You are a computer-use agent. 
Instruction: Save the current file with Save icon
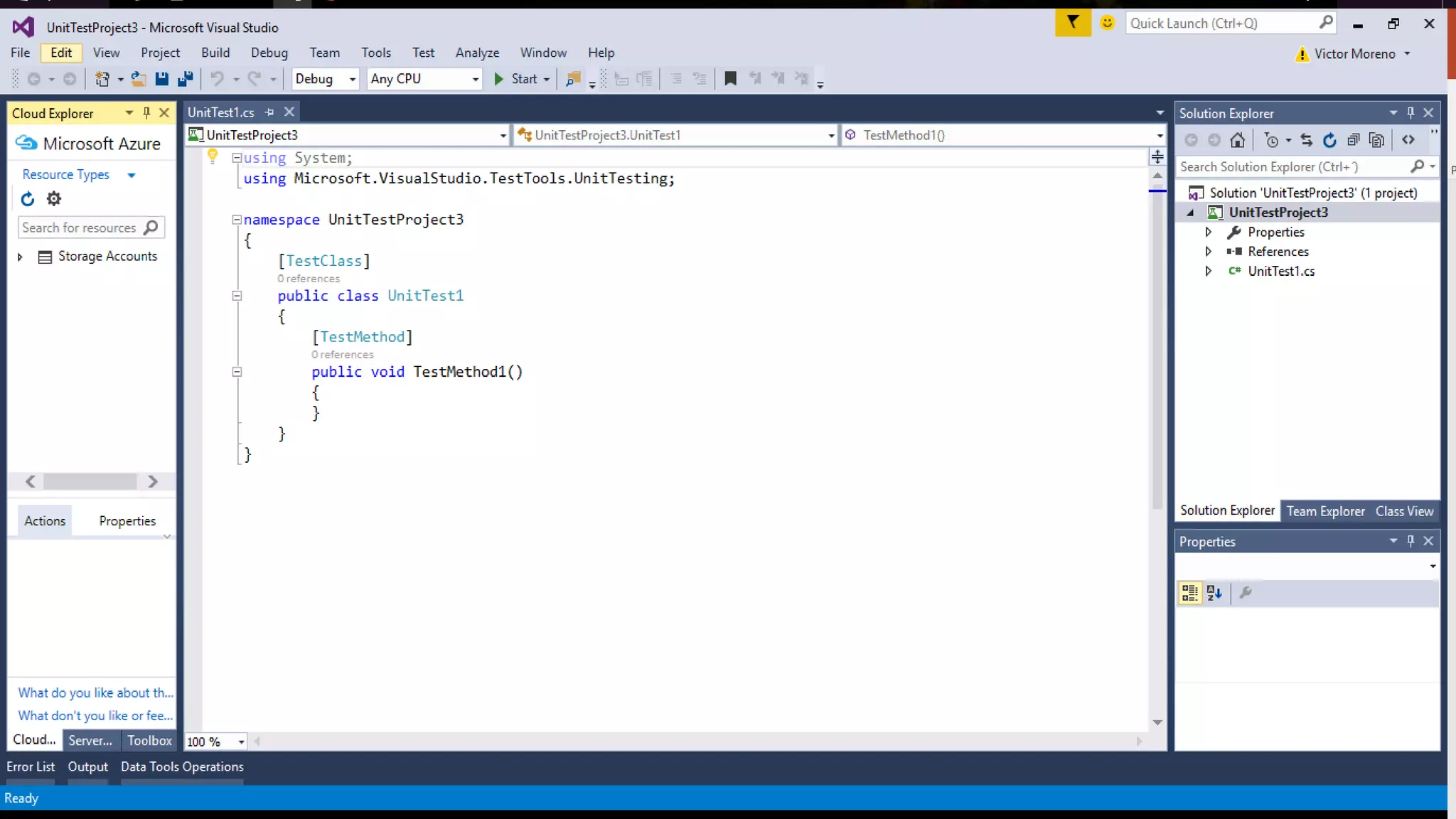point(162,79)
